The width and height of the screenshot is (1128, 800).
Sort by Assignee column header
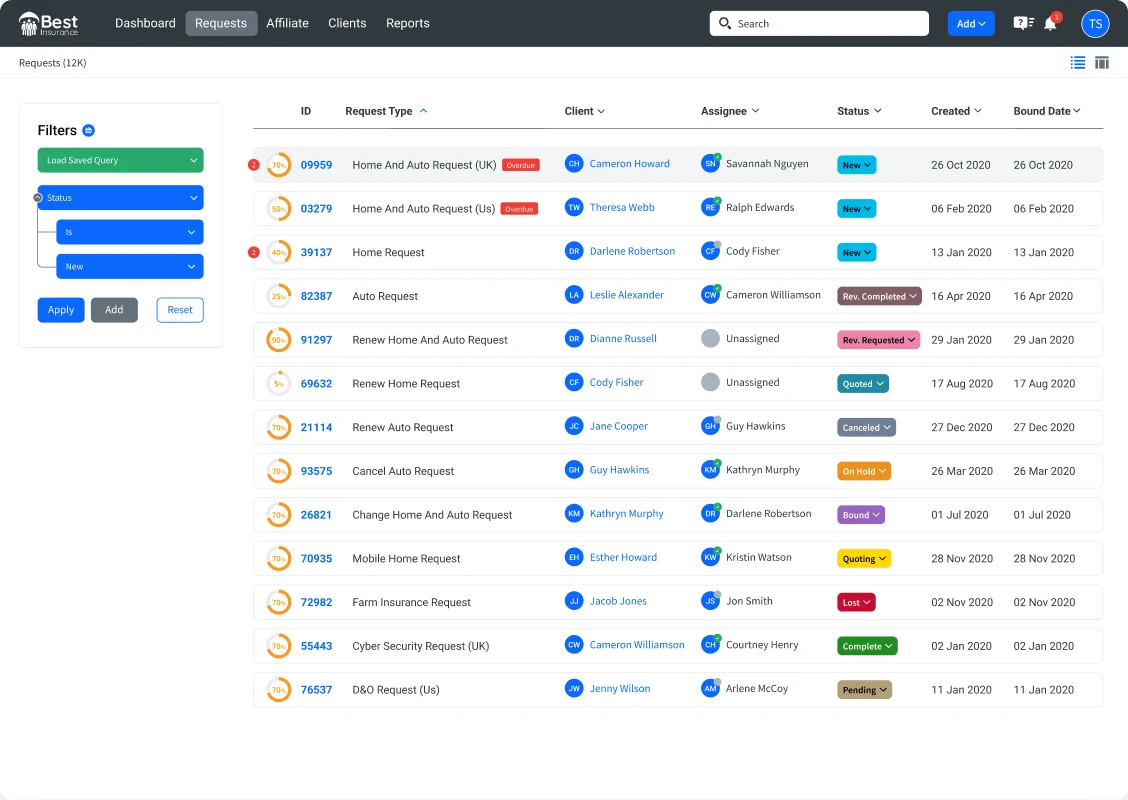(x=730, y=111)
